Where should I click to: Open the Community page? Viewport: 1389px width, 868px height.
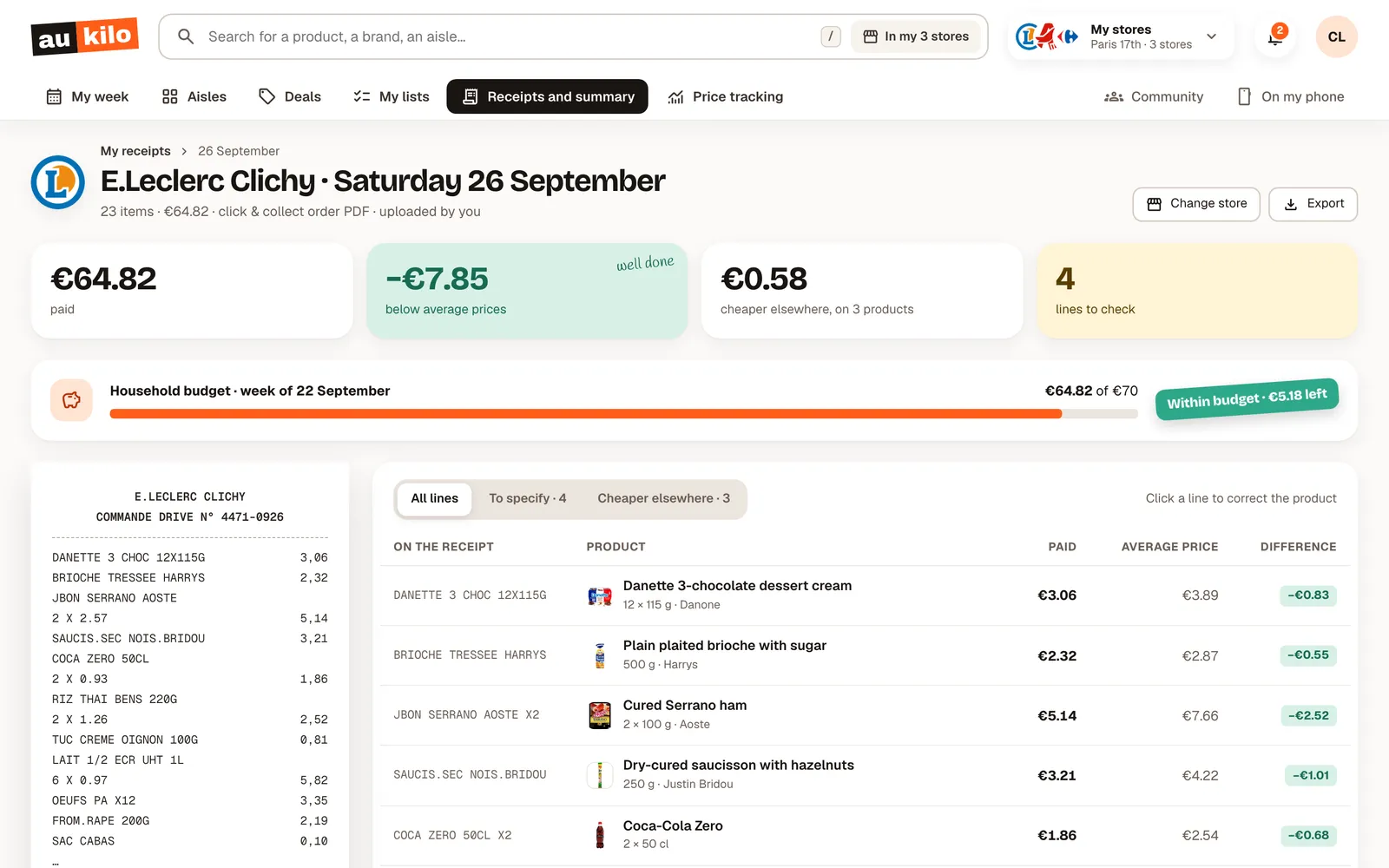[x=1154, y=96]
